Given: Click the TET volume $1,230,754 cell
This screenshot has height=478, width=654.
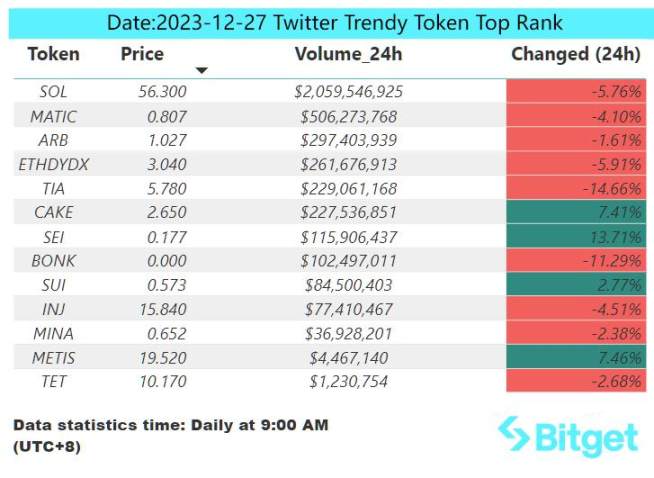Looking at the screenshot, I should tap(349, 379).
